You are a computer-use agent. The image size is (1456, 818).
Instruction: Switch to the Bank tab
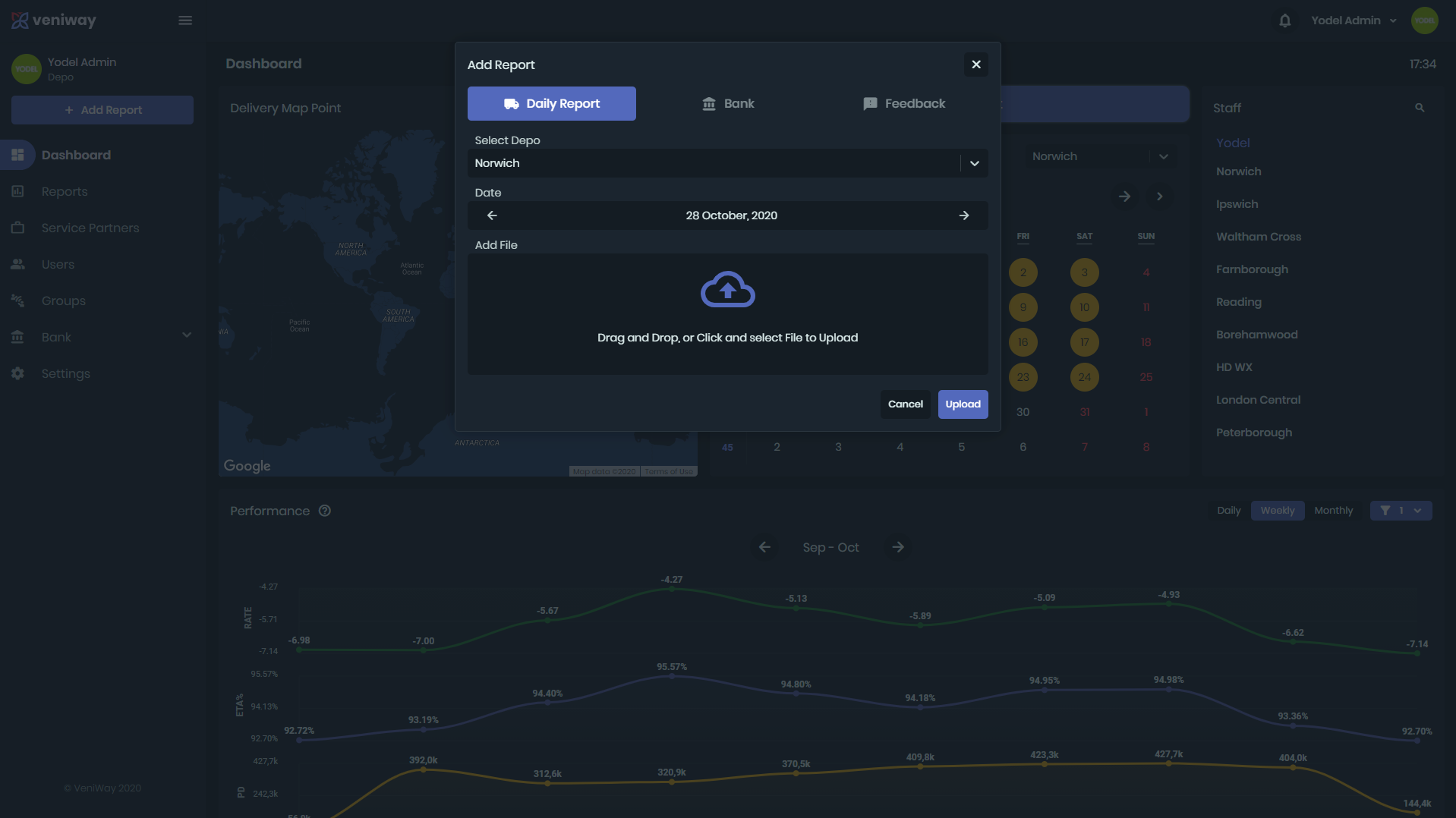(728, 104)
